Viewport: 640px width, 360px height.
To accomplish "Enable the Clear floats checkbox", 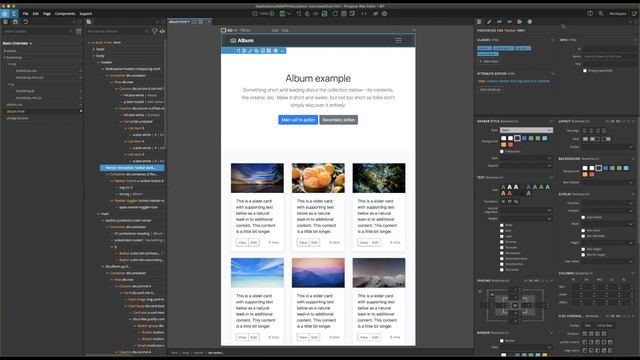I will pos(583,217).
